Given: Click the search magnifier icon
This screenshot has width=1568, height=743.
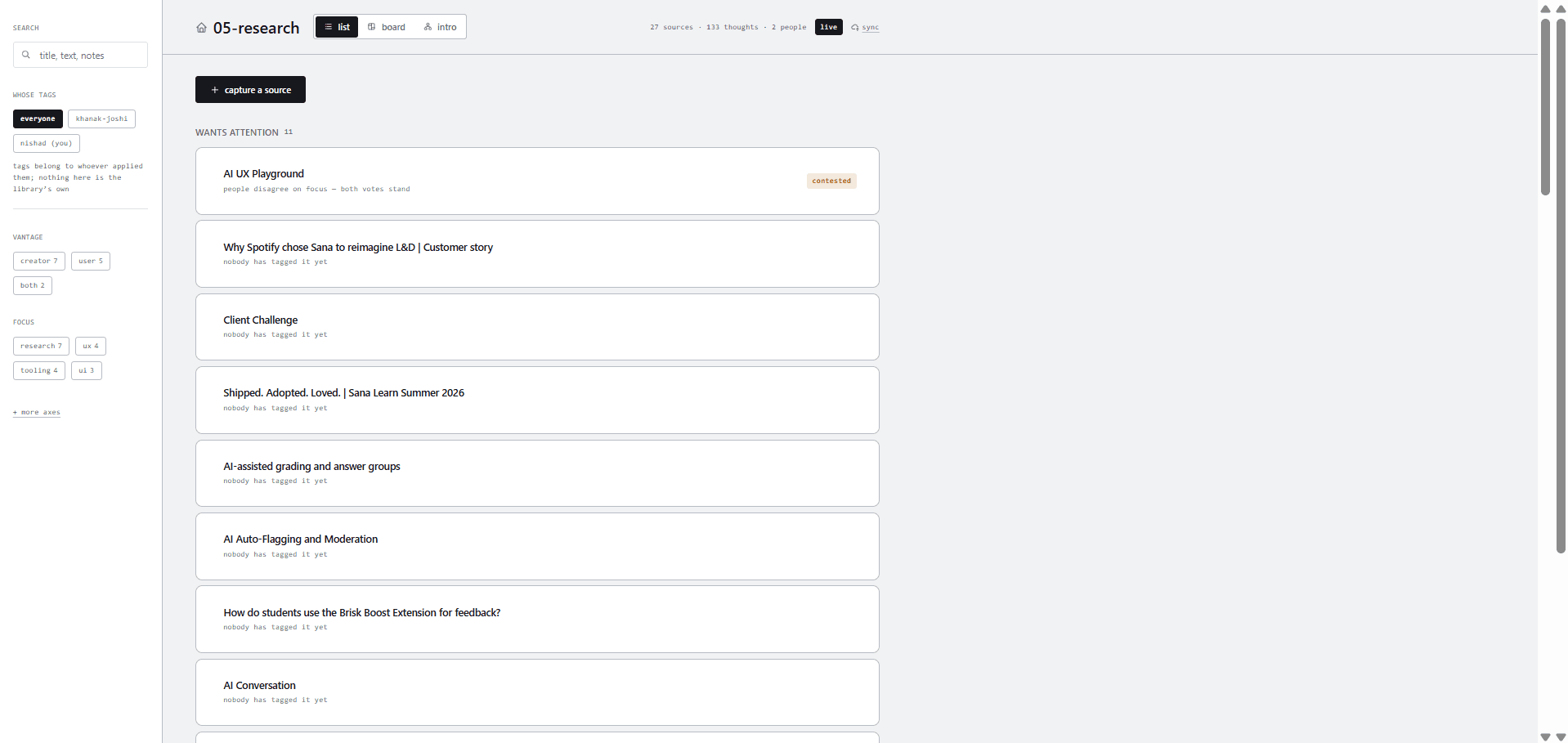Looking at the screenshot, I should click(26, 55).
